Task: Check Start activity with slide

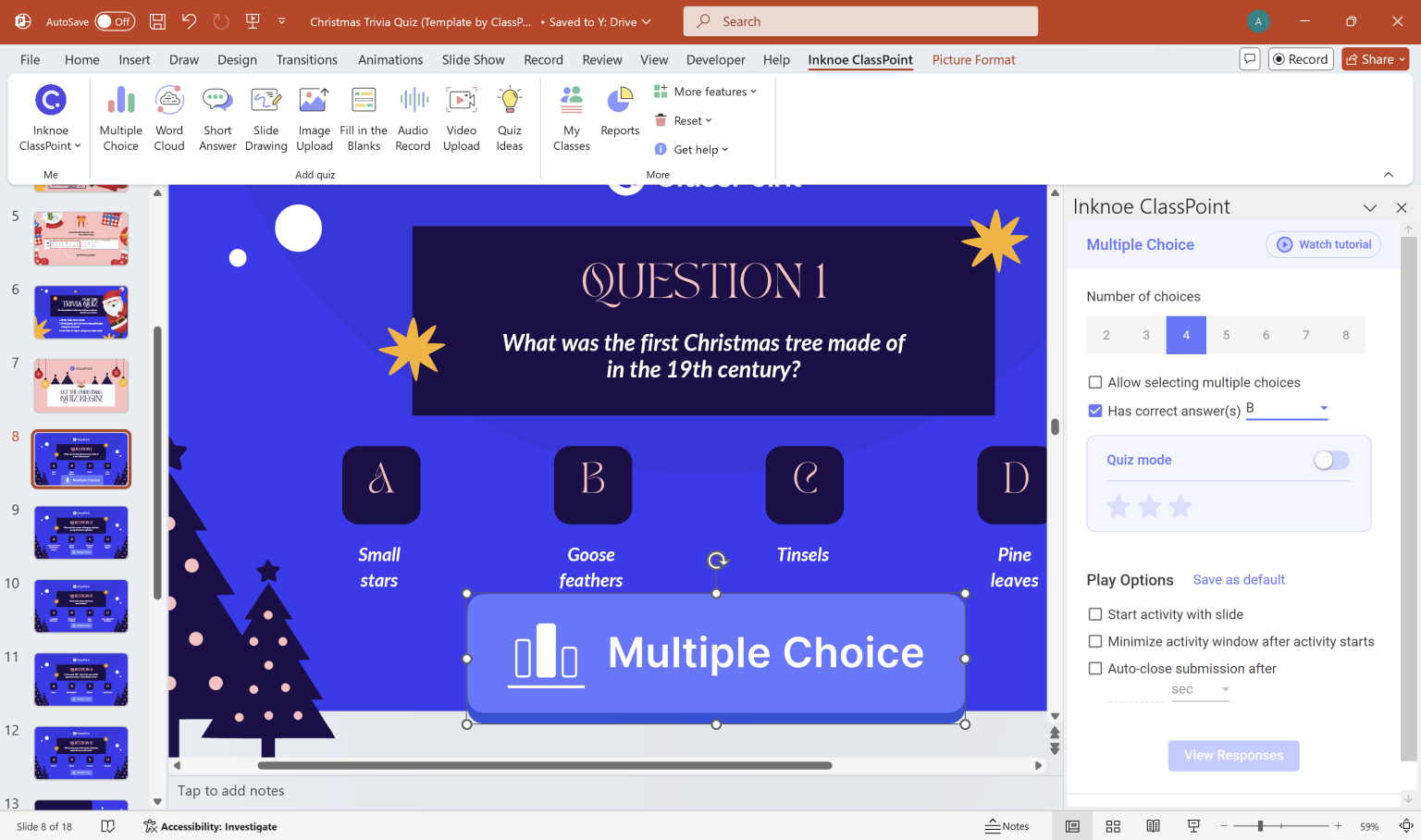Action: [1095, 614]
